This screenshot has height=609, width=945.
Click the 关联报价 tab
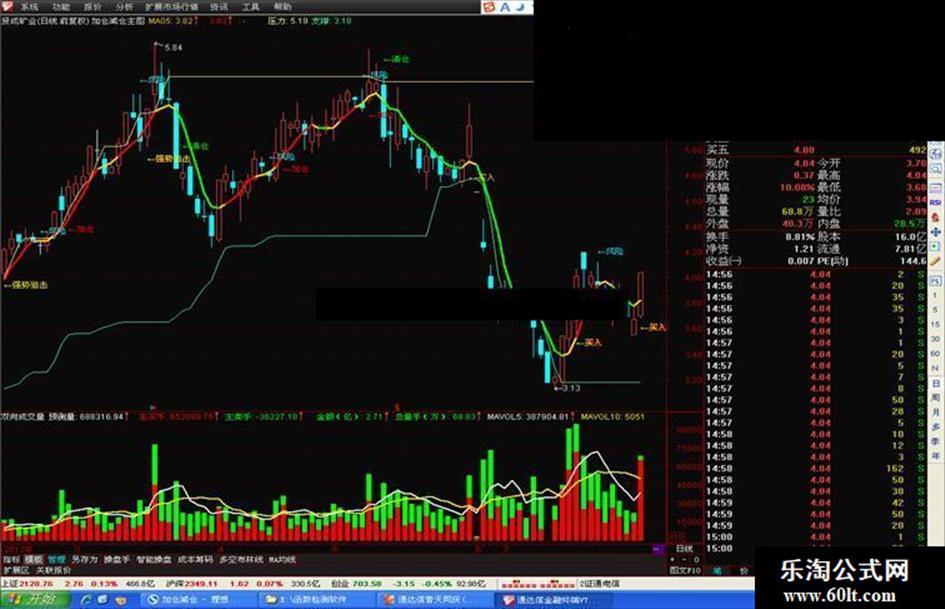pos(53,570)
